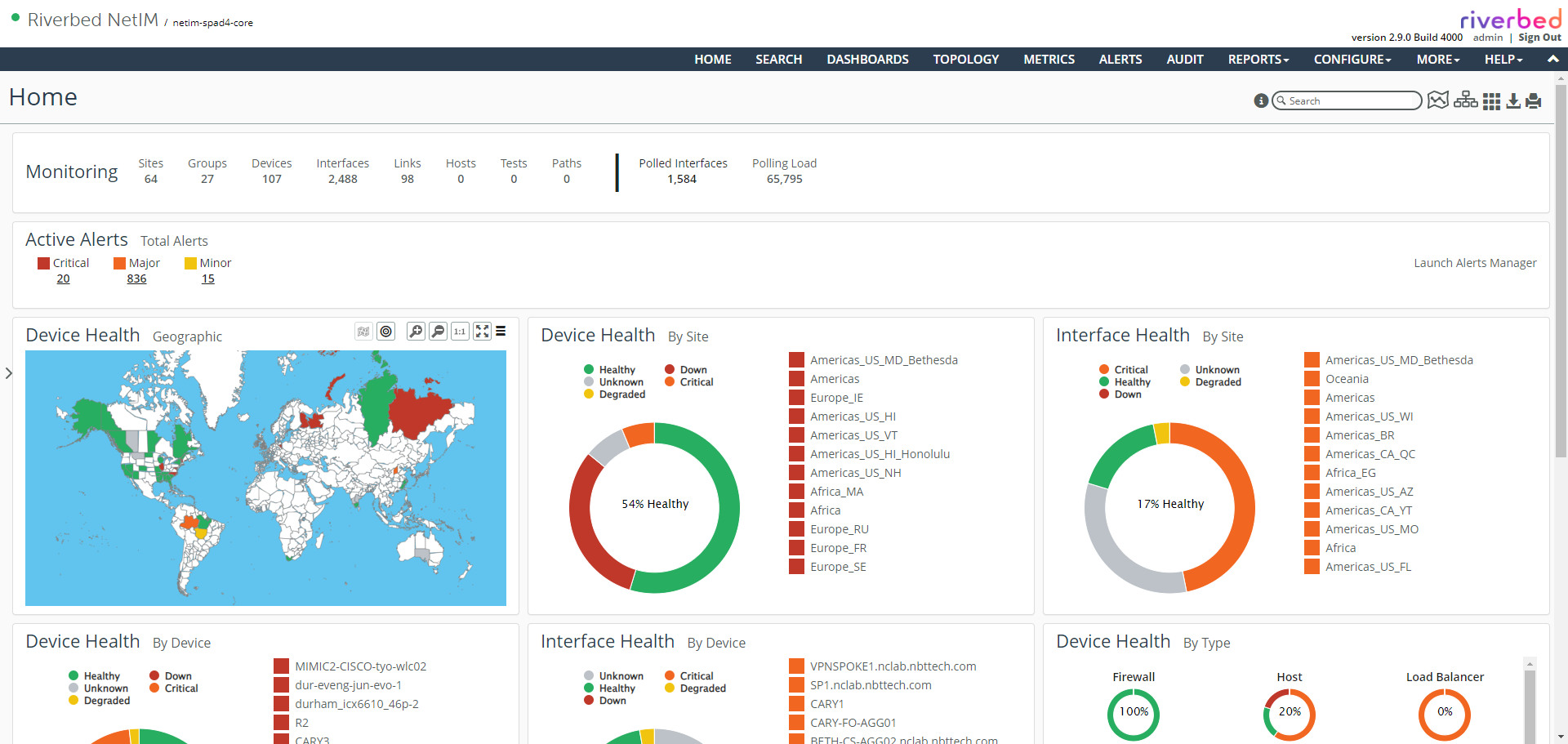Toggle Unknown legend in Interface Health By Site
The width and height of the screenshot is (1568, 744).
[x=1209, y=370]
